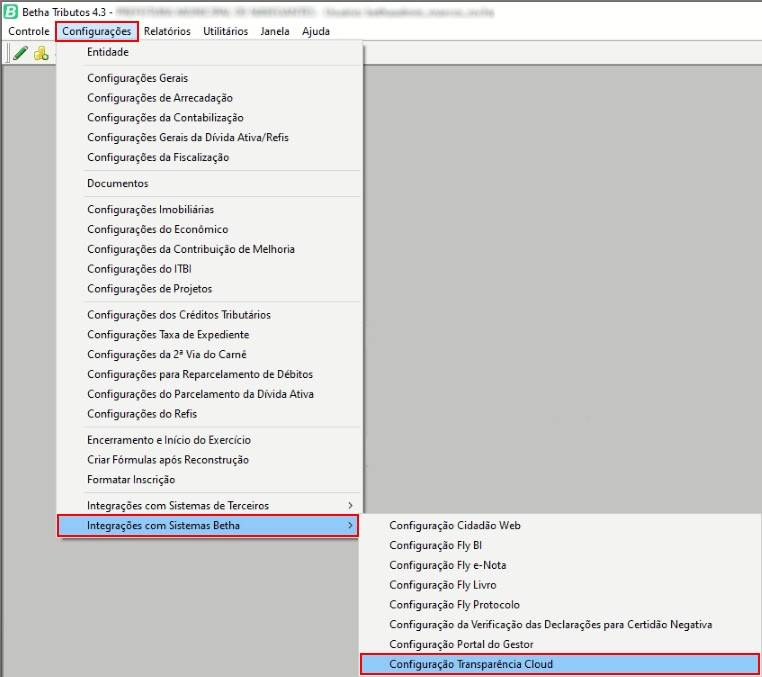
Task: Select Configuração Transparência Cloud
Action: 470,664
